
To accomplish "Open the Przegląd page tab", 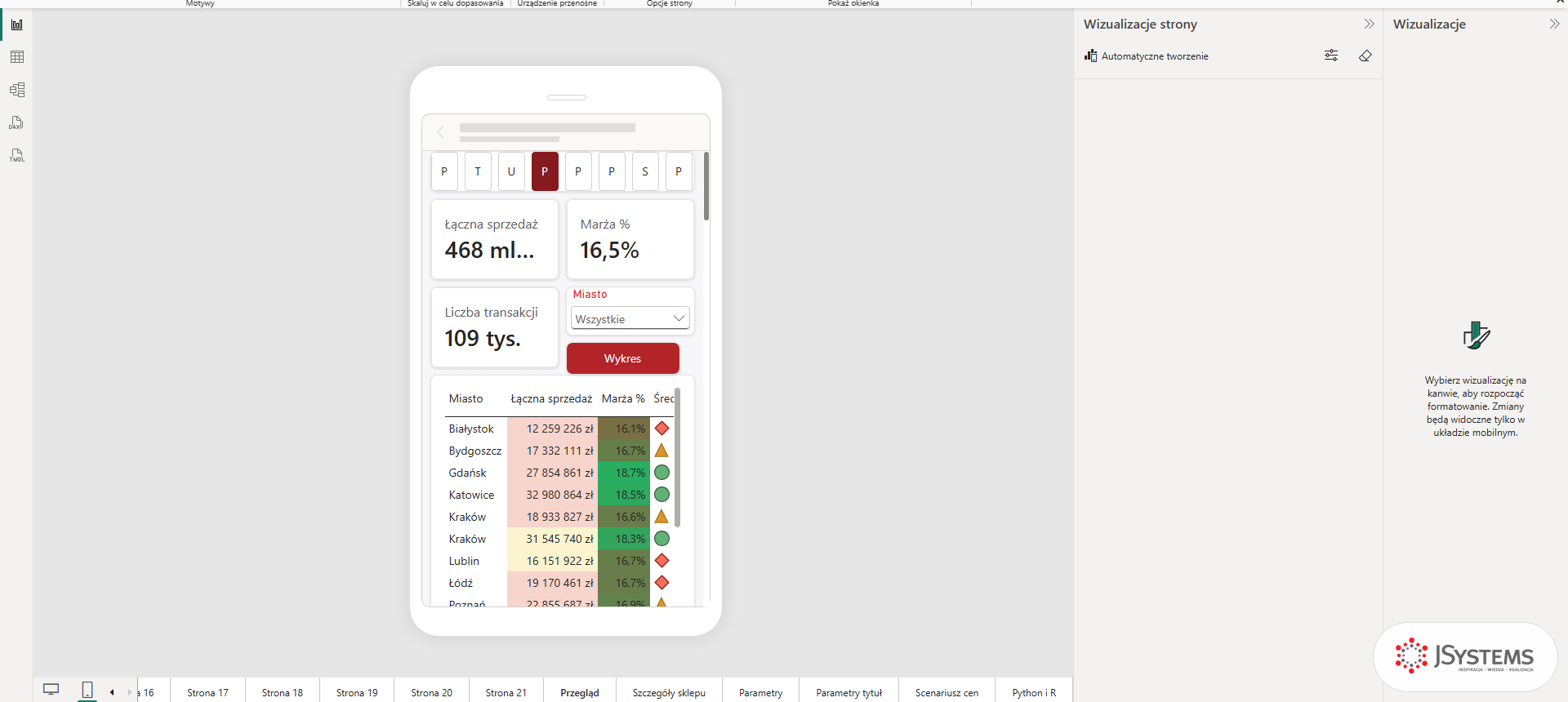I will tap(580, 692).
